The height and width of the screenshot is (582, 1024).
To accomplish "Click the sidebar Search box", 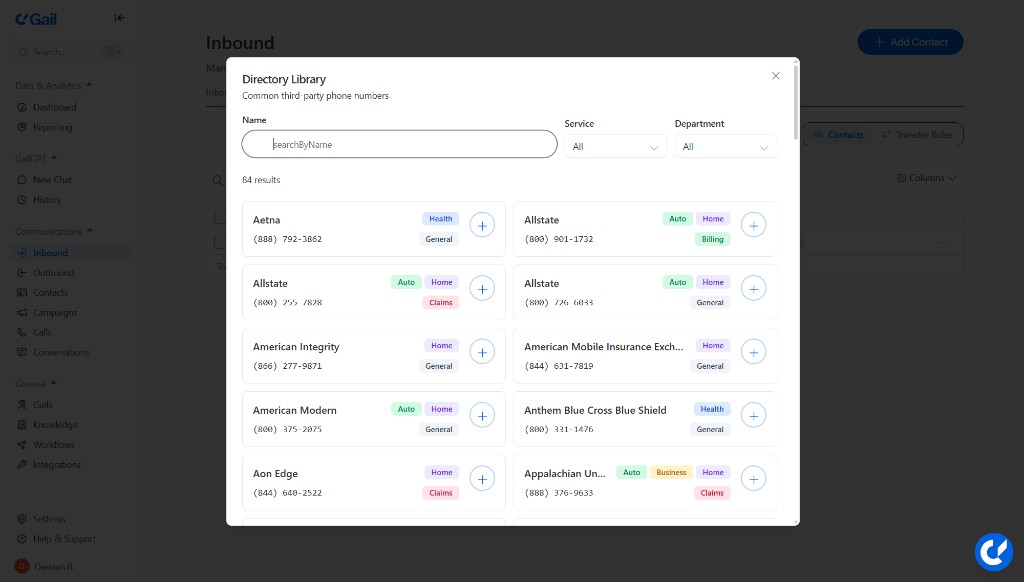I will click(70, 52).
